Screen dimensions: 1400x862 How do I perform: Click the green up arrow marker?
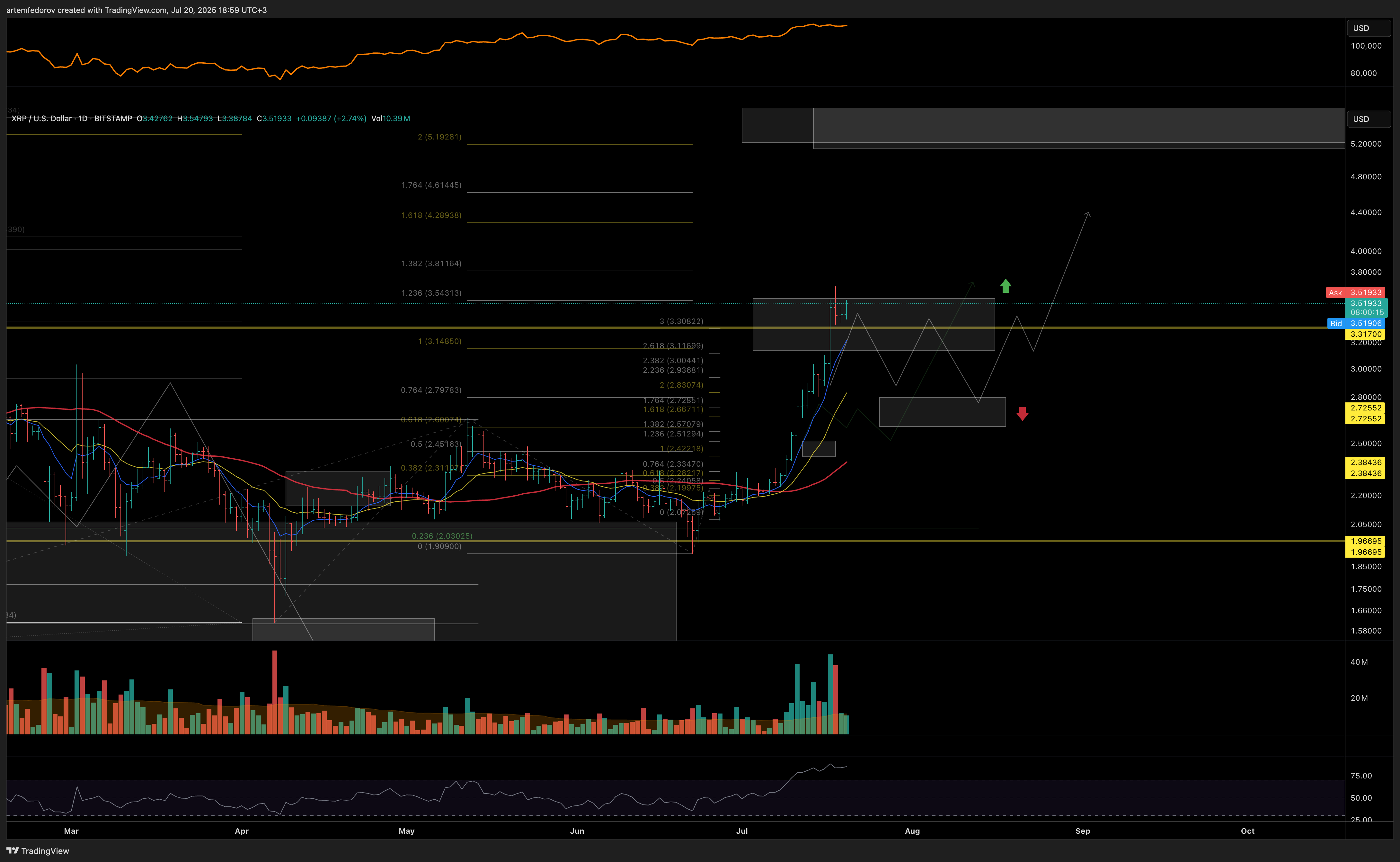coord(1006,286)
